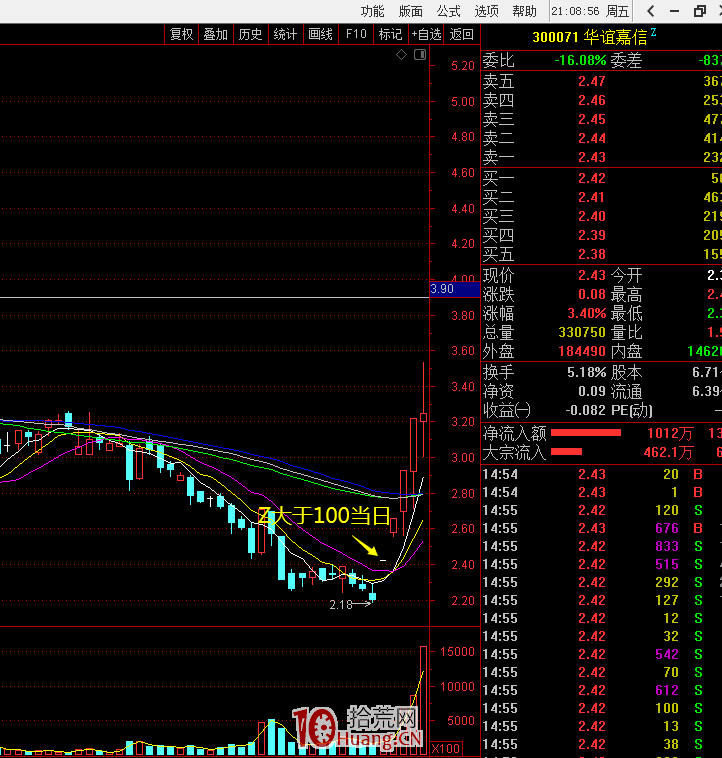Click the 叠加 toolbar button
This screenshot has width=722, height=758.
point(216,34)
